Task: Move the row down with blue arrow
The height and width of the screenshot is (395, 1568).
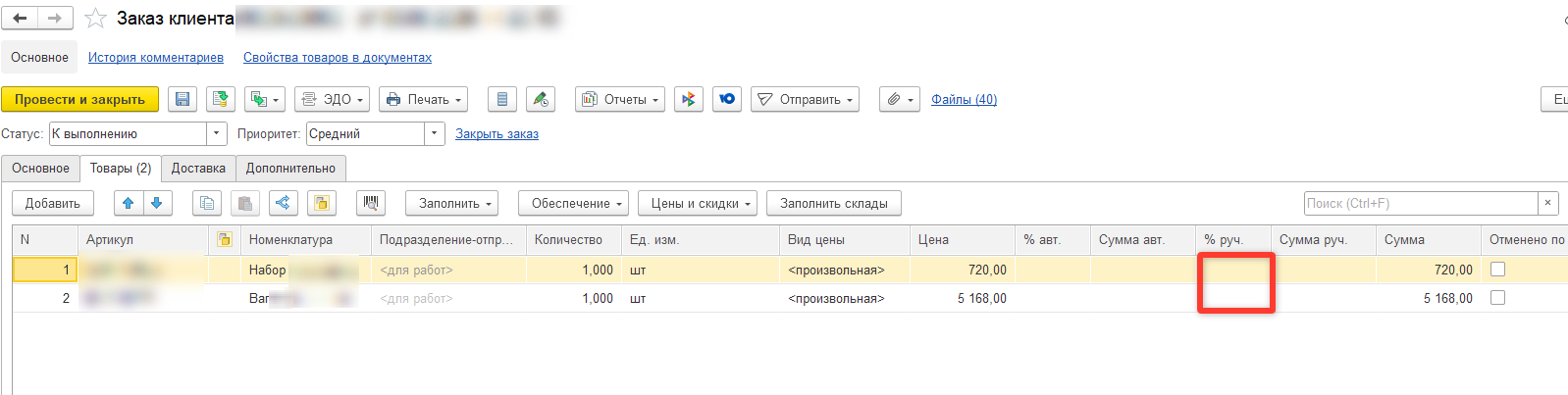Action: pos(157,203)
